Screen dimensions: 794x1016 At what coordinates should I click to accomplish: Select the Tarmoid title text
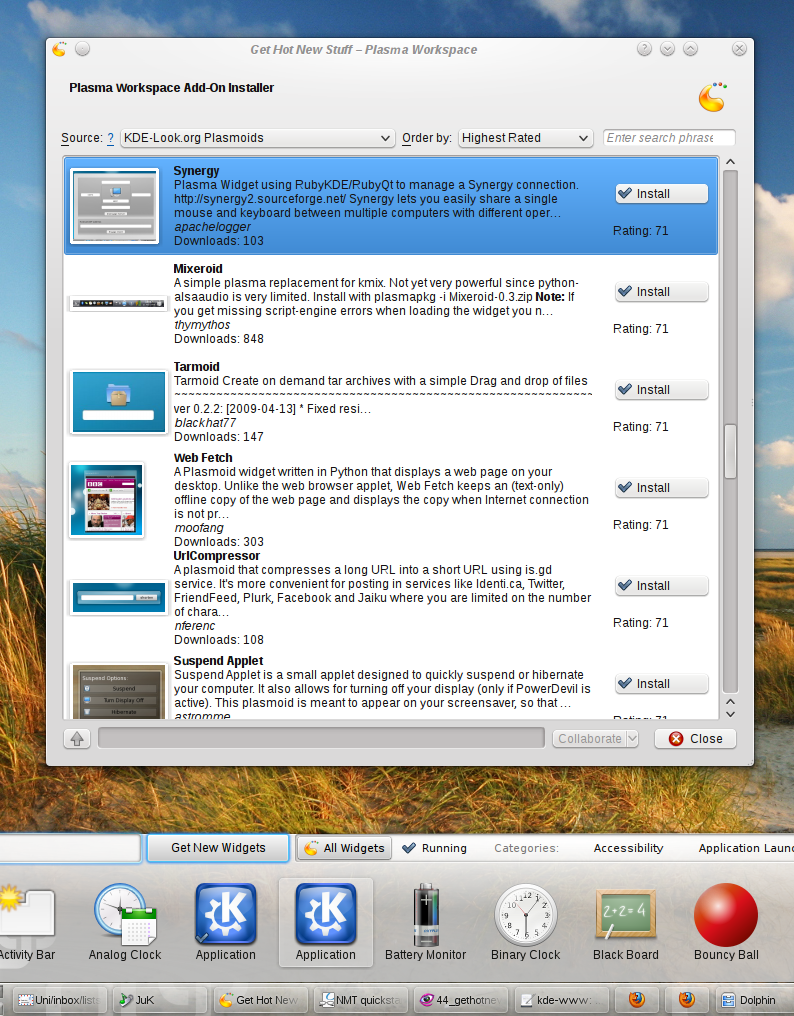[196, 367]
